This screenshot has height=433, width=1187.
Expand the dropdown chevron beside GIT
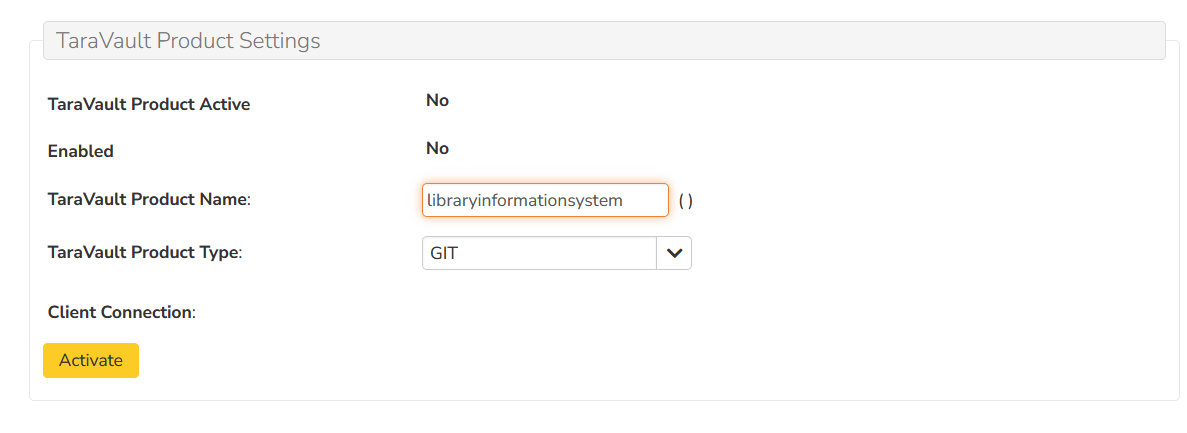pyautogui.click(x=673, y=254)
